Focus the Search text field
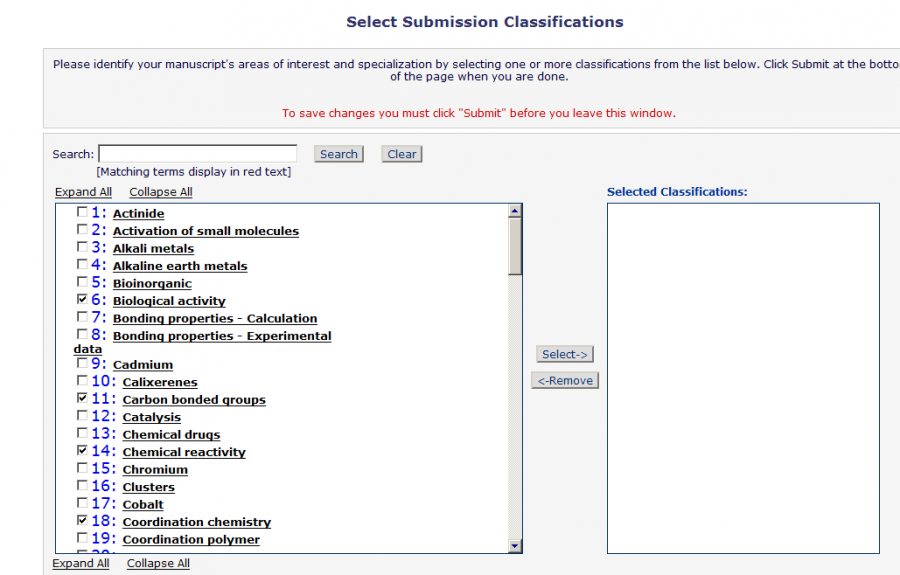The image size is (900, 575). pyautogui.click(x=197, y=154)
